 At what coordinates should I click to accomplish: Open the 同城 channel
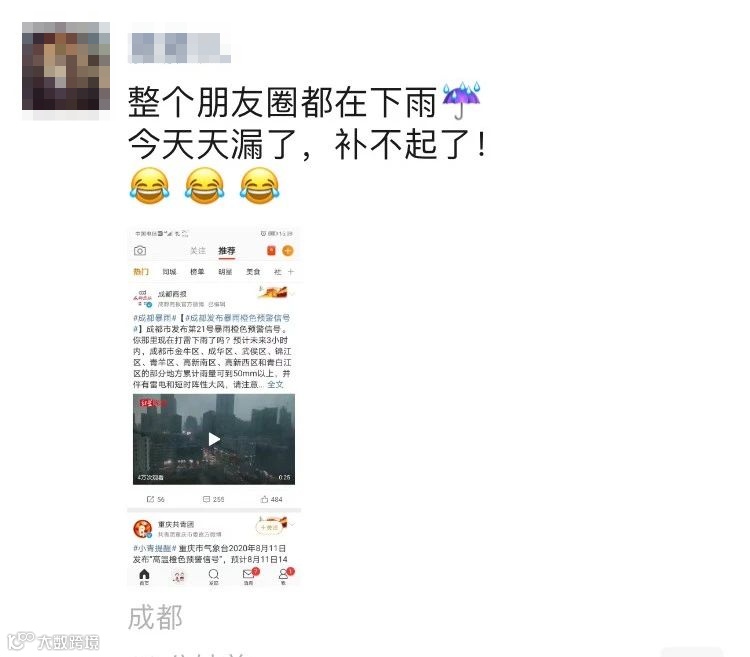coord(169,272)
